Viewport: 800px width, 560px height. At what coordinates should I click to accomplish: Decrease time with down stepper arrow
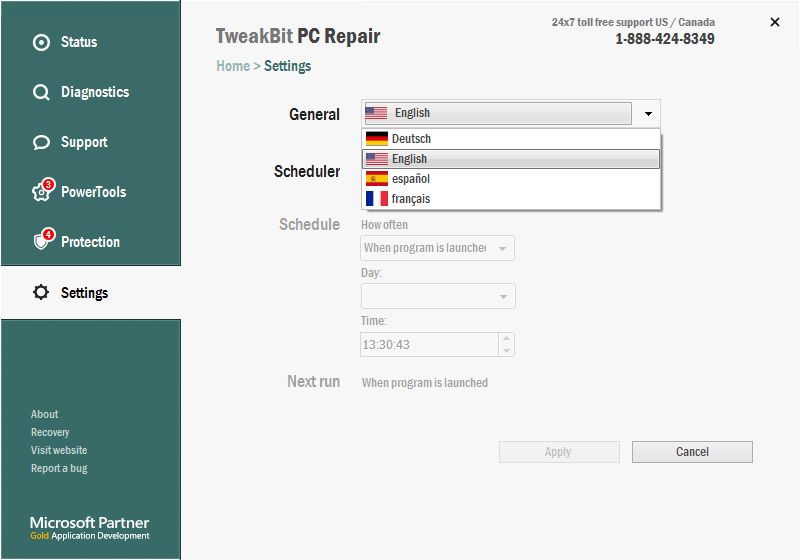[506, 350]
